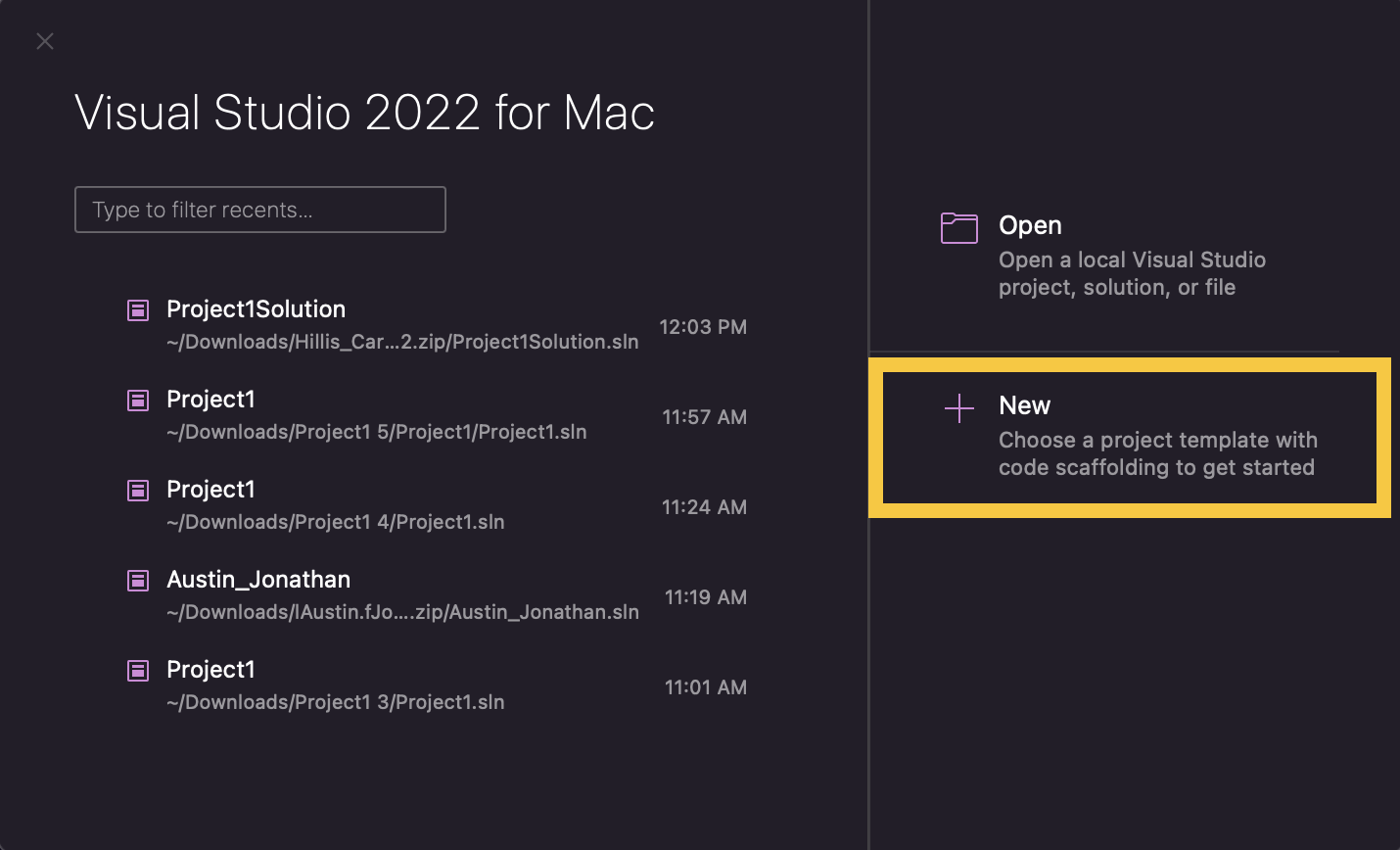The image size is (1400, 850).
Task: Open the Project1Solution recent entry title
Action: pyautogui.click(x=256, y=309)
